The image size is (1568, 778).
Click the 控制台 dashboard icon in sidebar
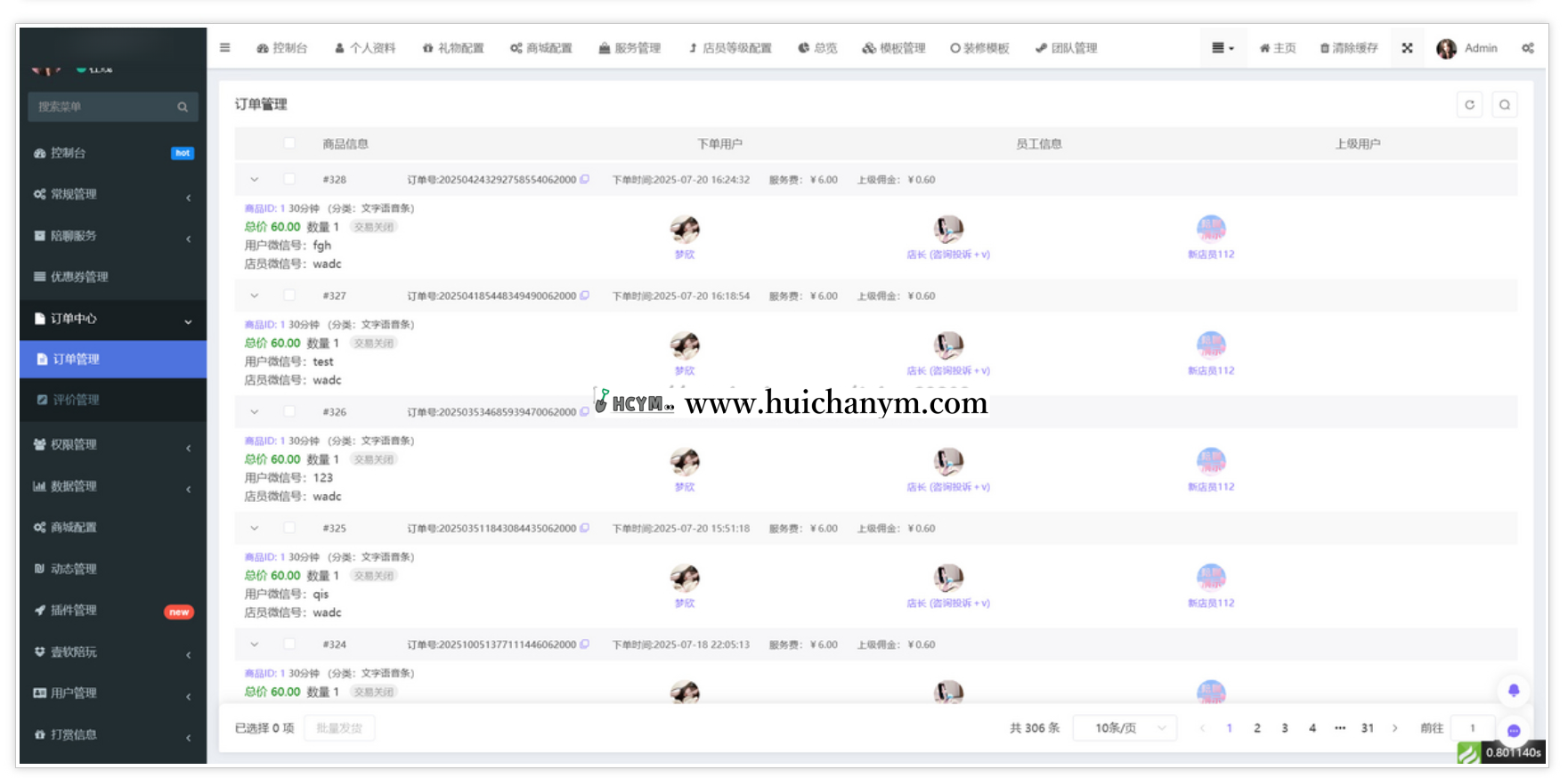[x=40, y=153]
